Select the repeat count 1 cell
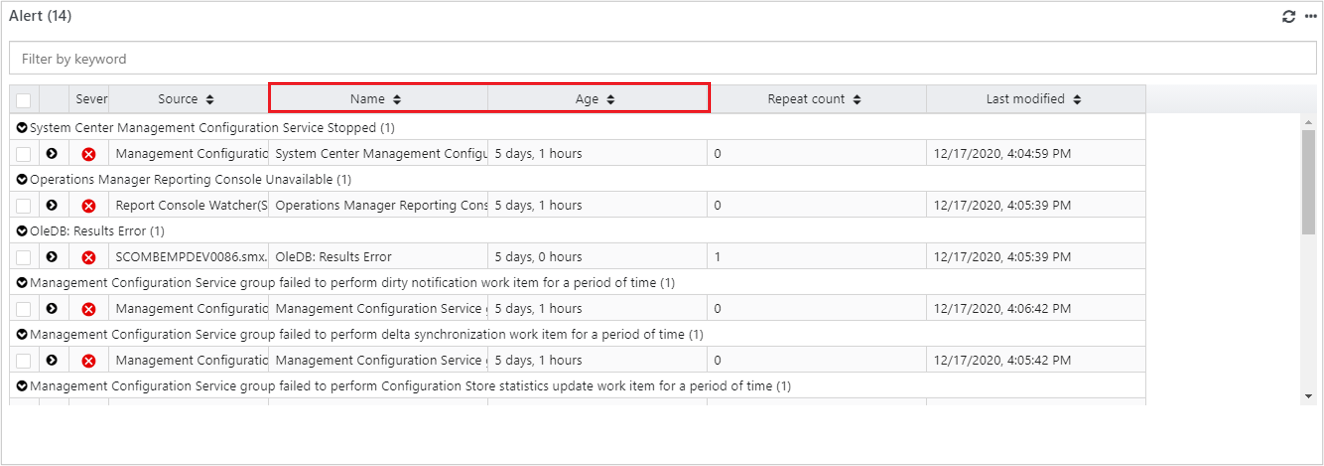Viewport: 1324px width, 466px height. pos(817,257)
